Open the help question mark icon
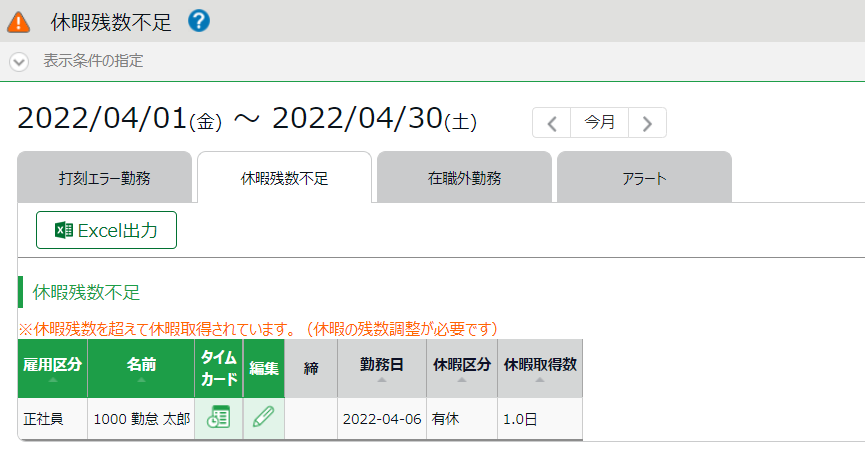This screenshot has height=465, width=865. click(x=199, y=21)
